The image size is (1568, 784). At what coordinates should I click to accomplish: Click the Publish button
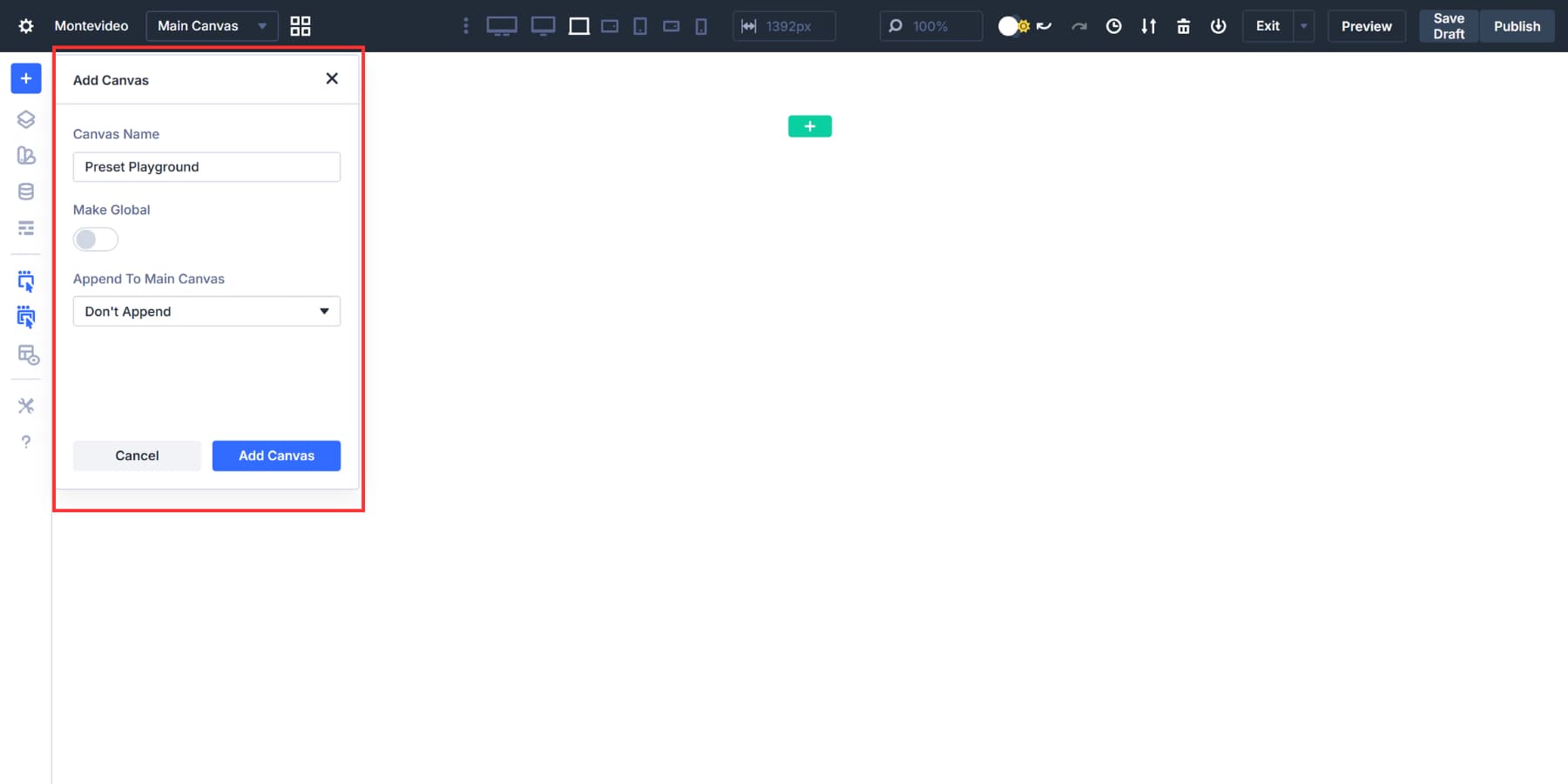coord(1516,26)
